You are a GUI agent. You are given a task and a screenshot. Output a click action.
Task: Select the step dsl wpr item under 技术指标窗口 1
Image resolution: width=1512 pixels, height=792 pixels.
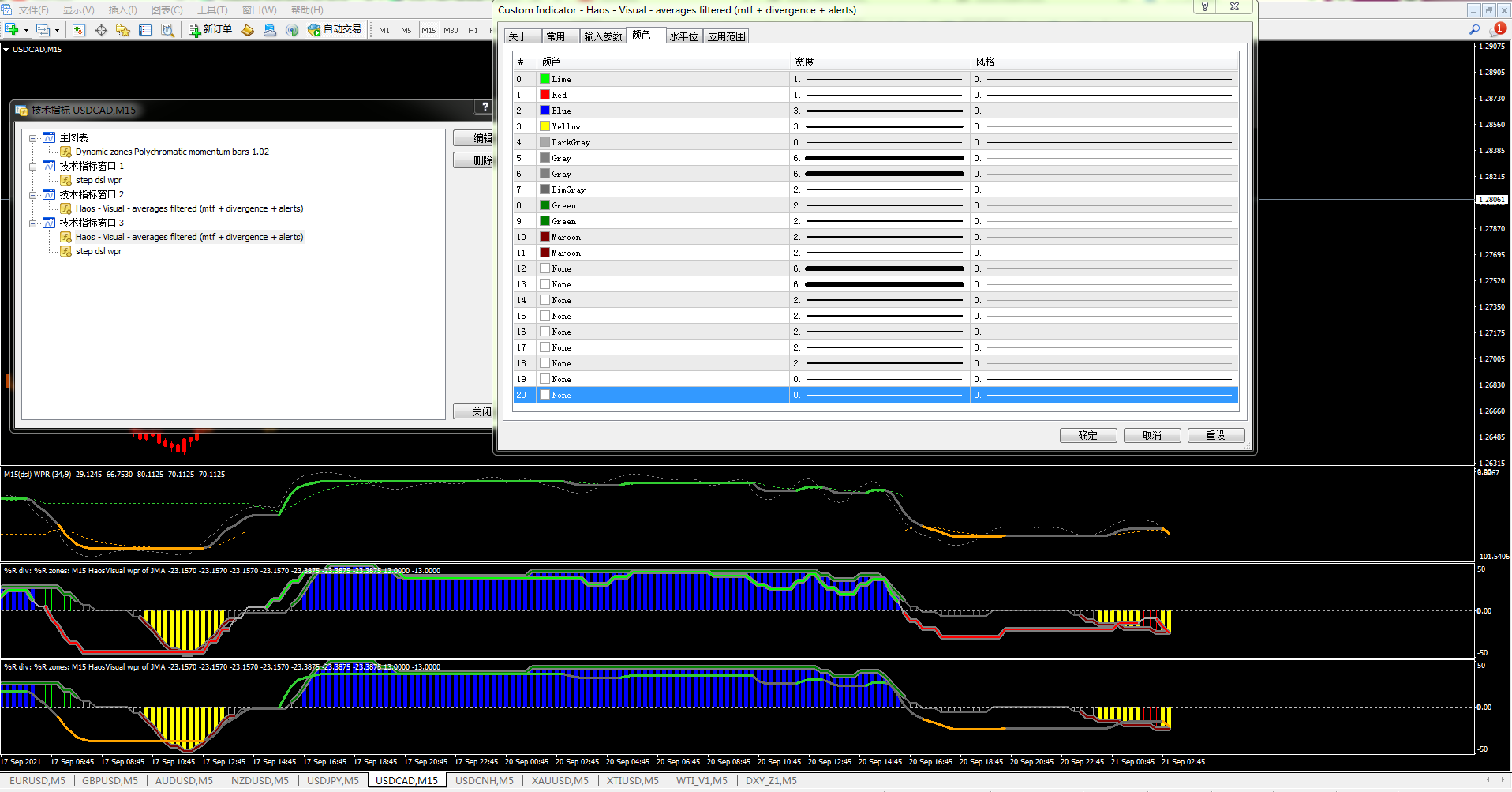[98, 180]
